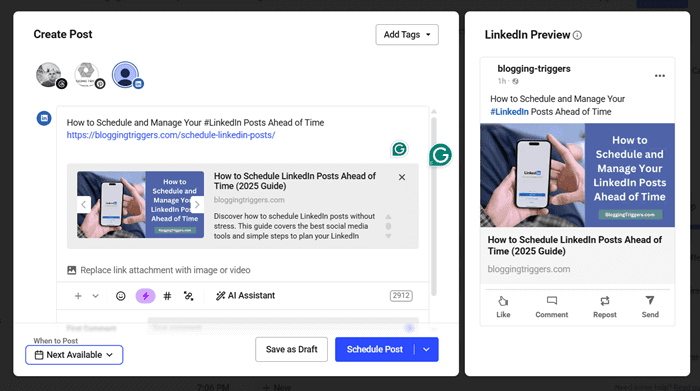The width and height of the screenshot is (700, 391).
Task: Toggle the selected LinkedIn profile avatar
Action: coord(126,75)
